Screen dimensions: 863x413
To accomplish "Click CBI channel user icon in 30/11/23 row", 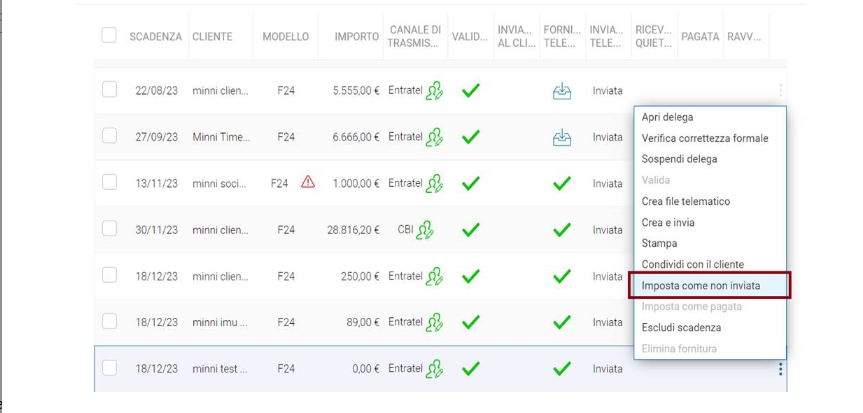I will (x=425, y=230).
